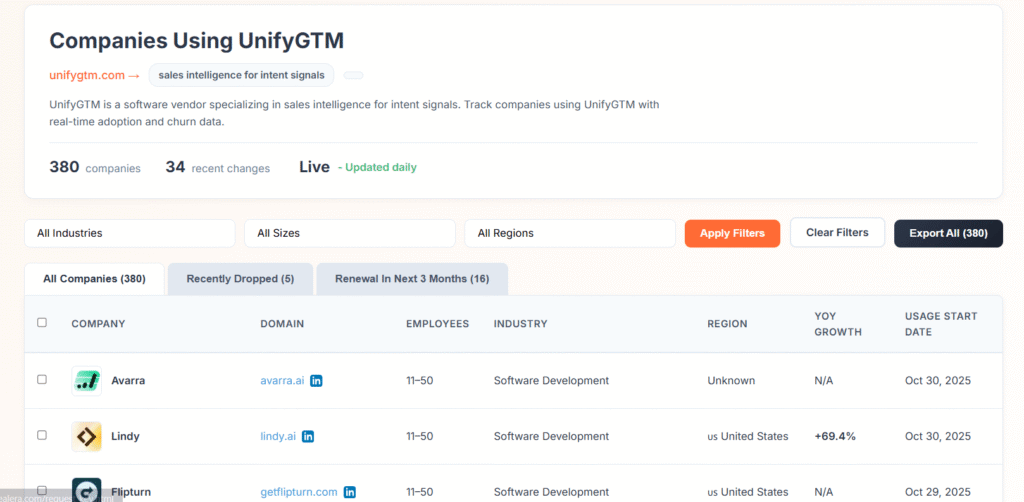Image resolution: width=1024 pixels, height=502 pixels.
Task: Check the Avarra row checkbox
Action: (x=42, y=380)
